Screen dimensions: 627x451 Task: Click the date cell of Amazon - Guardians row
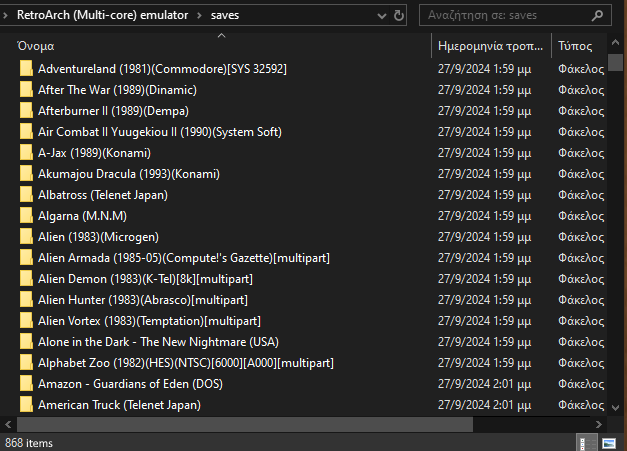click(484, 383)
